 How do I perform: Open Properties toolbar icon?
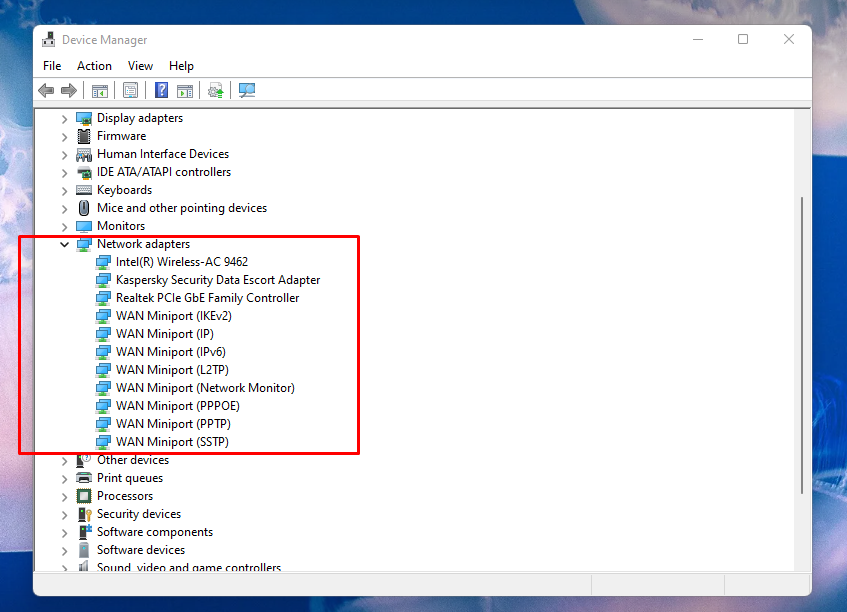(x=130, y=90)
